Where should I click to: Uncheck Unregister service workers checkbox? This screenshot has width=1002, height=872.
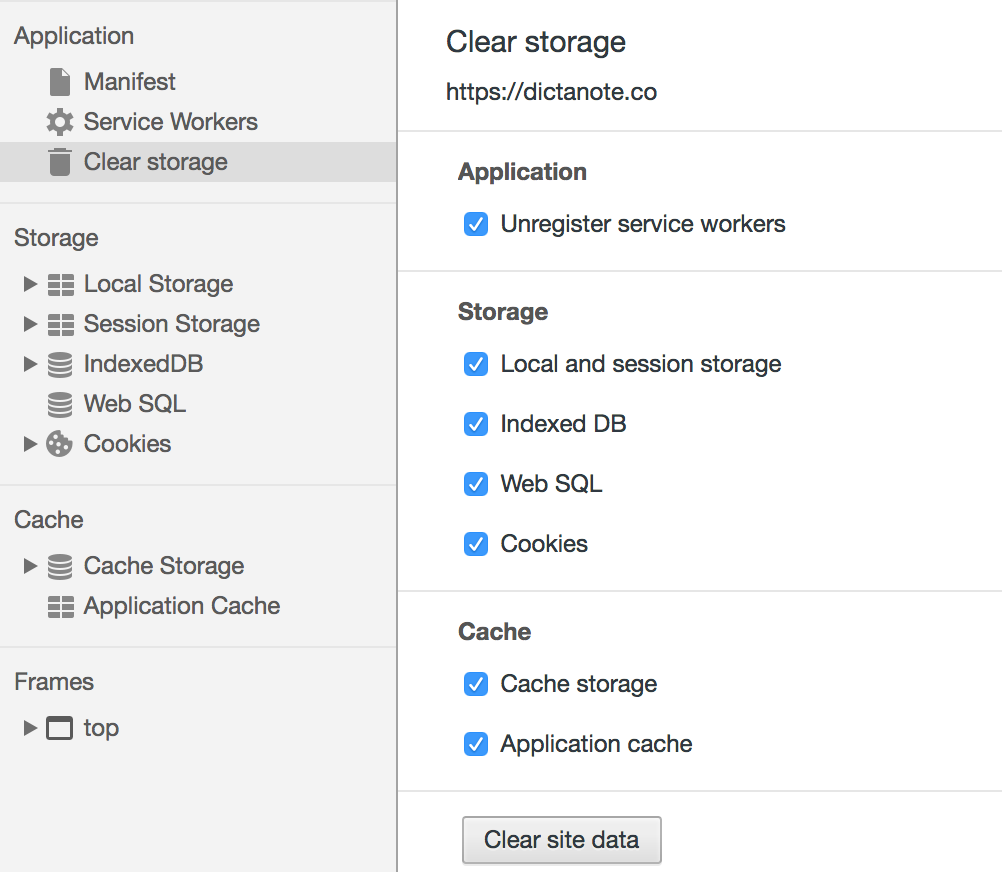point(475,224)
